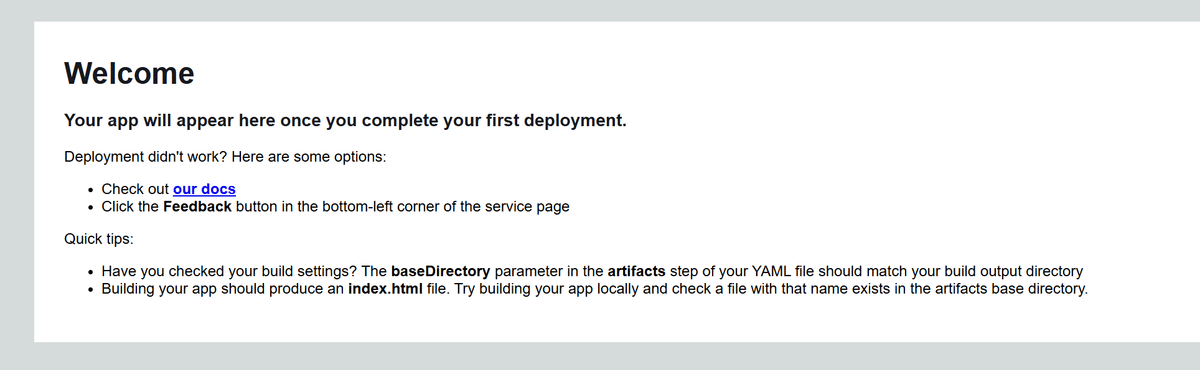Click the words "first deployment" in the subheading

(x=550, y=121)
